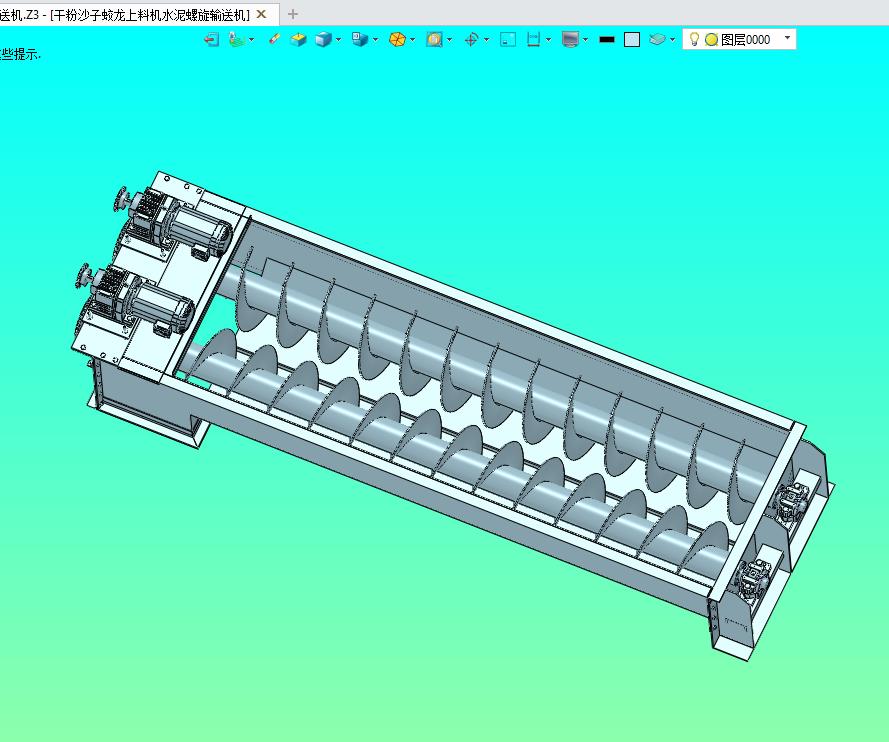Image resolution: width=889 pixels, height=742 pixels.
Task: Click the red crosshair target icon
Action: click(x=471, y=39)
